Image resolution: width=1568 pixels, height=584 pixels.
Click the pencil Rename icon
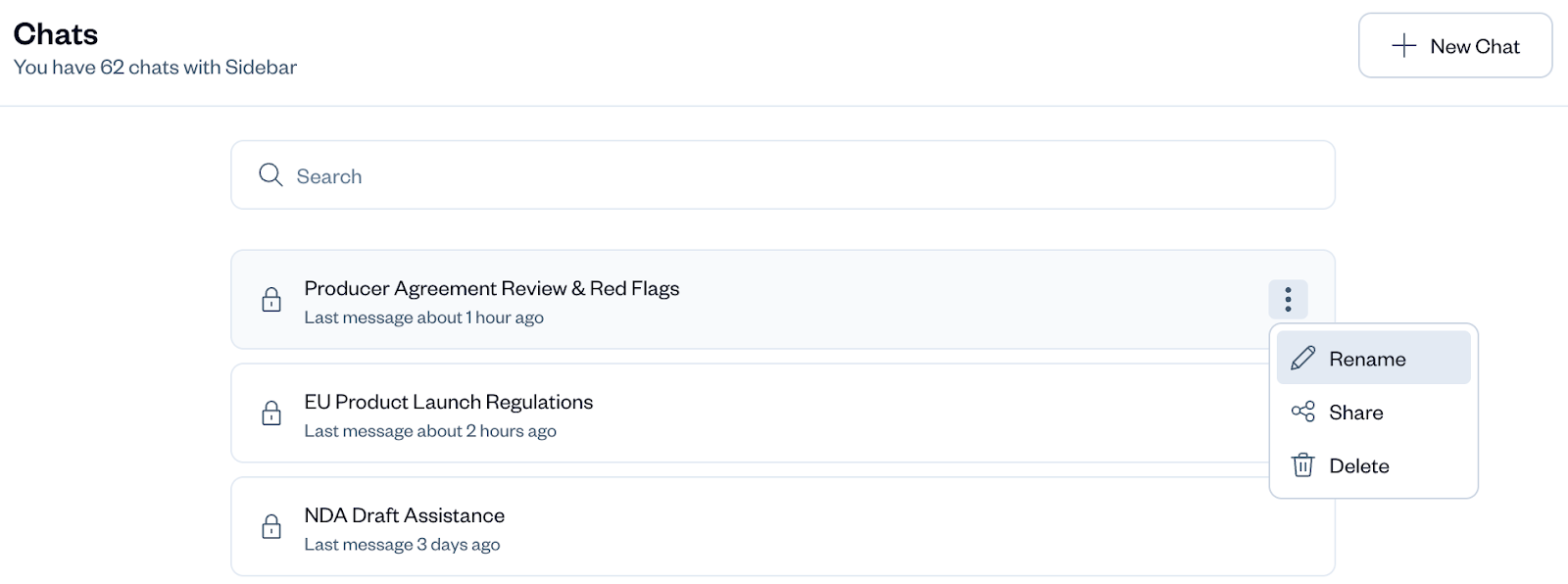[1302, 359]
